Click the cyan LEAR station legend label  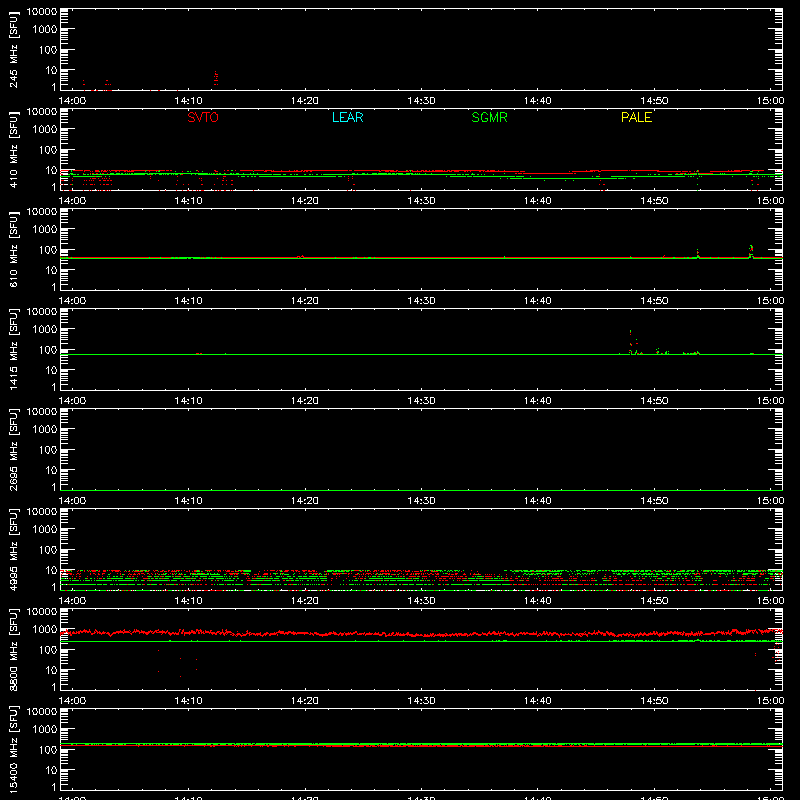(347, 117)
